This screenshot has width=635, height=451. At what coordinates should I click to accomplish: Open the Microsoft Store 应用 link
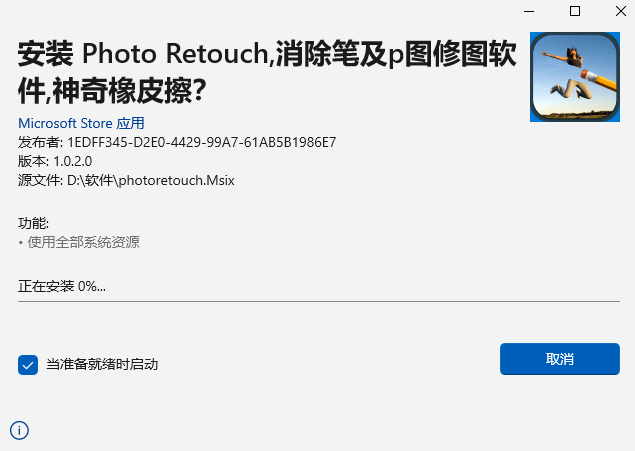[x=81, y=123]
